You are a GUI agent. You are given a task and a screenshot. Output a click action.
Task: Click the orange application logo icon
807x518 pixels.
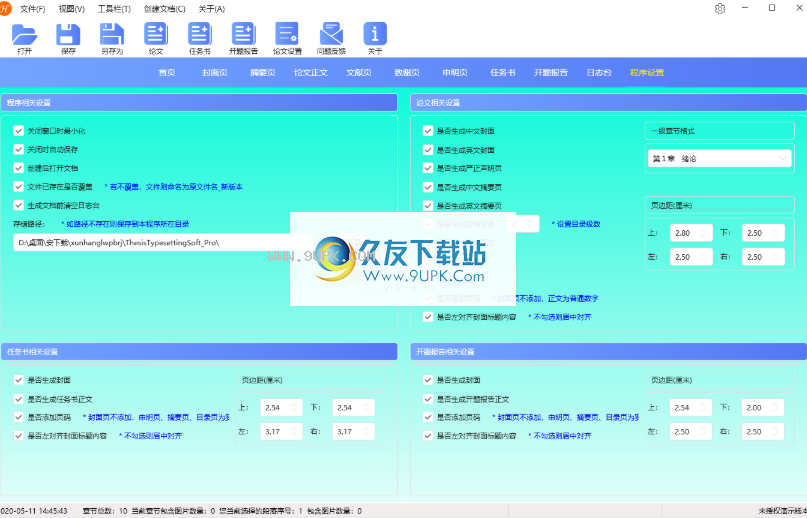[x=5, y=9]
